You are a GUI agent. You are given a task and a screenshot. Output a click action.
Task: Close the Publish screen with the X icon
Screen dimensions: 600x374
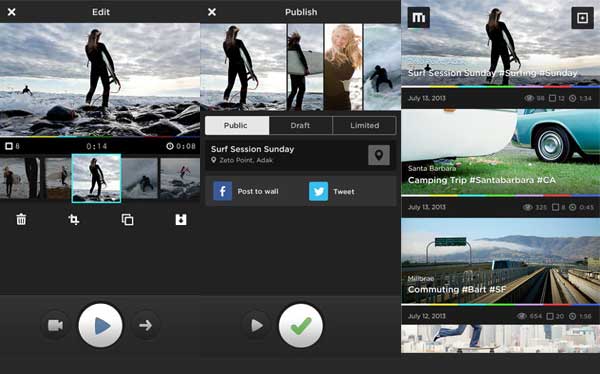pos(212,12)
